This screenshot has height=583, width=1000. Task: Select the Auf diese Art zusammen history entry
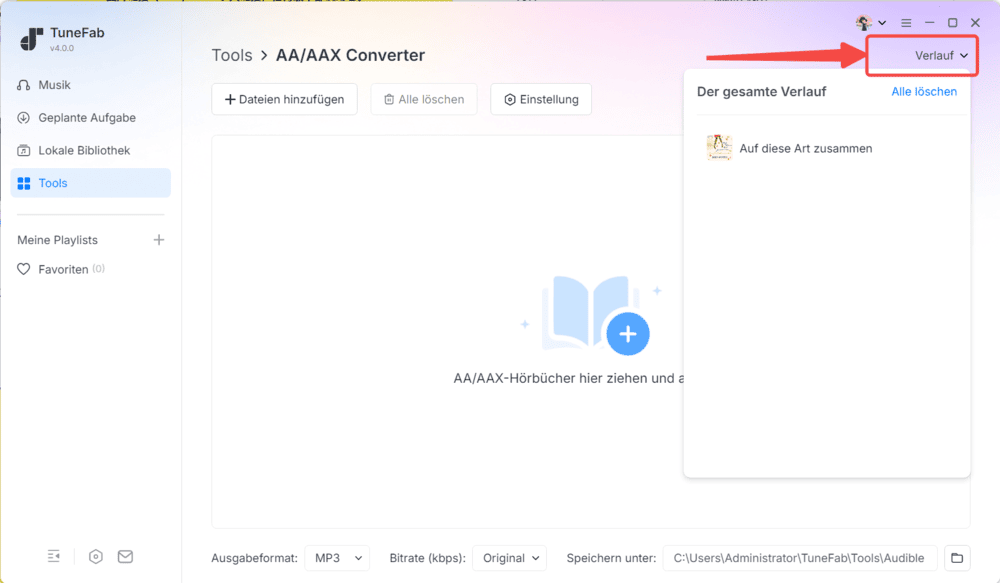(805, 148)
